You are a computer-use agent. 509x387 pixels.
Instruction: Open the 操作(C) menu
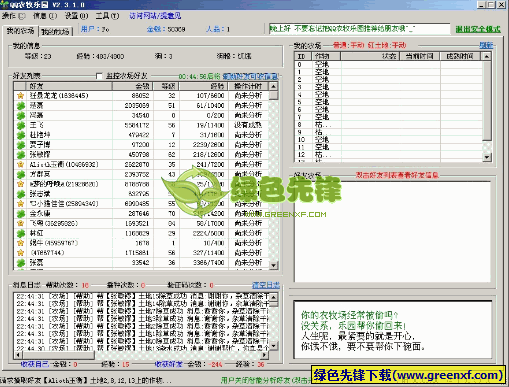click(13, 16)
